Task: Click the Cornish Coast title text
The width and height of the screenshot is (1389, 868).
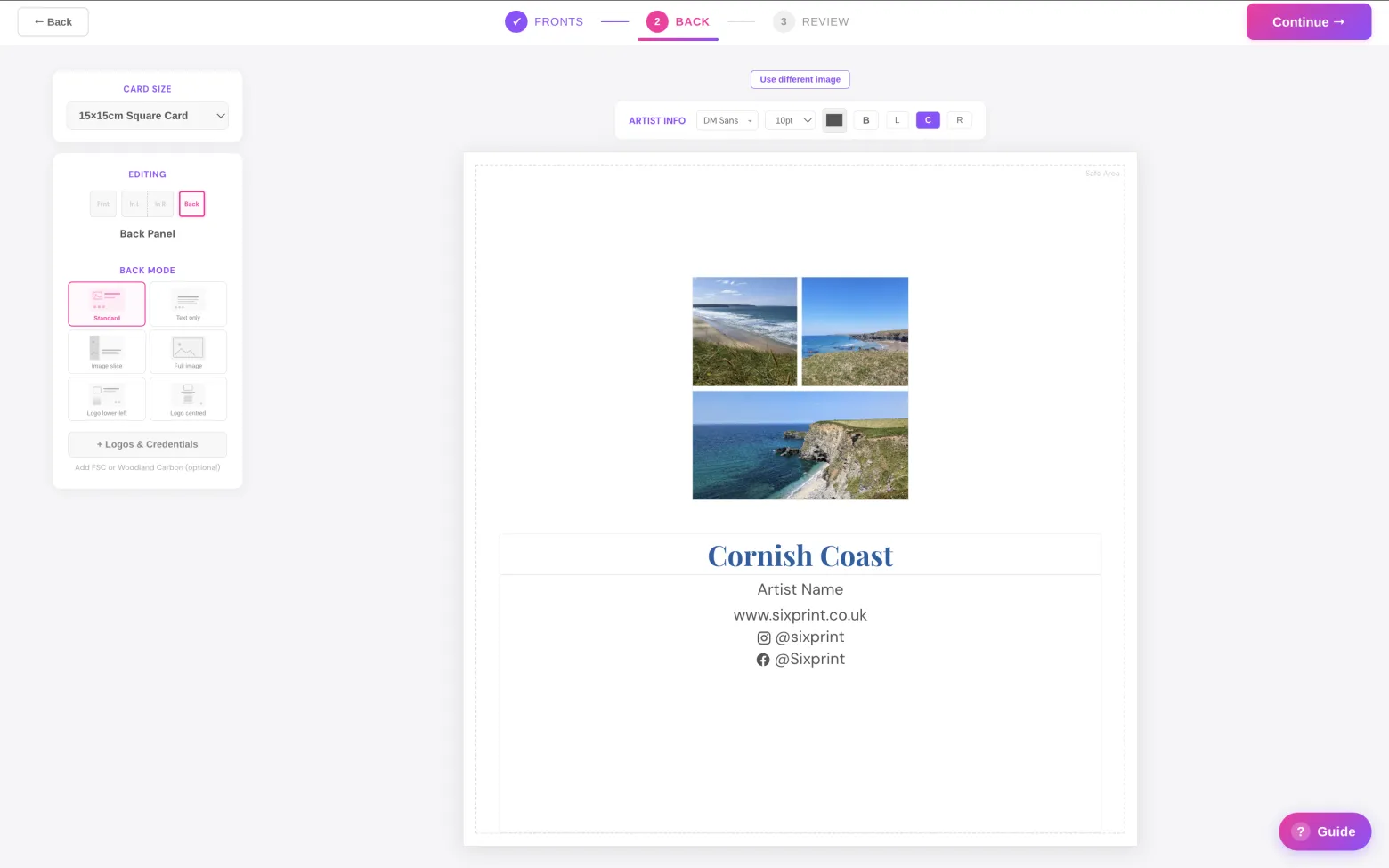Action: coord(800,556)
